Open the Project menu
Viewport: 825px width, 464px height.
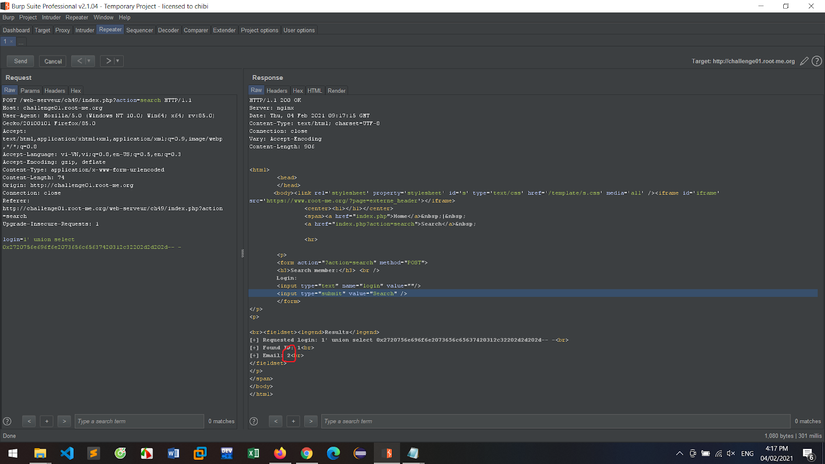click(28, 17)
